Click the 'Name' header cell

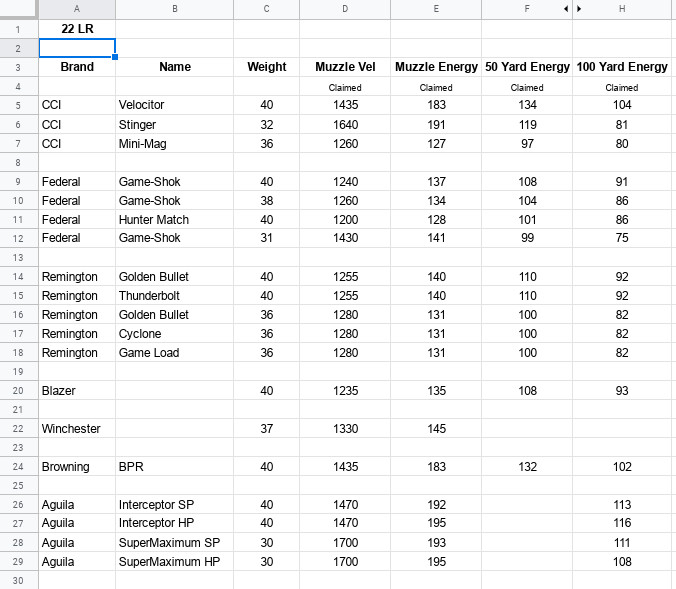point(175,67)
